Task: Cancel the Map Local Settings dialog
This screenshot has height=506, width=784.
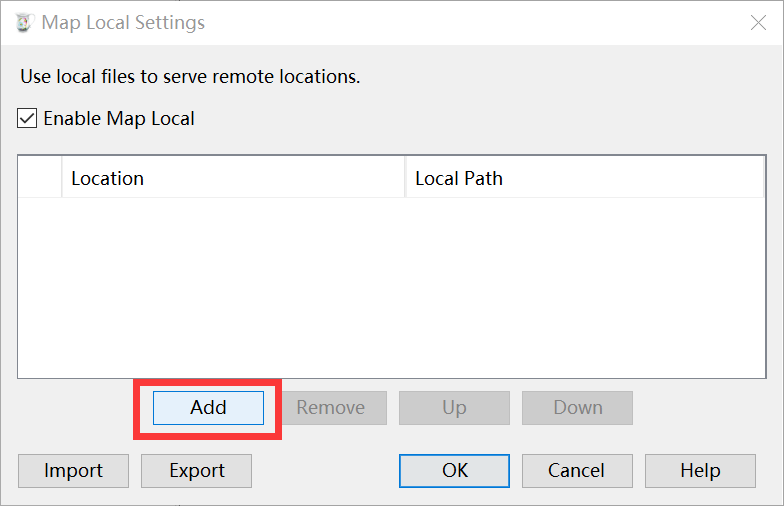Action: 578,471
